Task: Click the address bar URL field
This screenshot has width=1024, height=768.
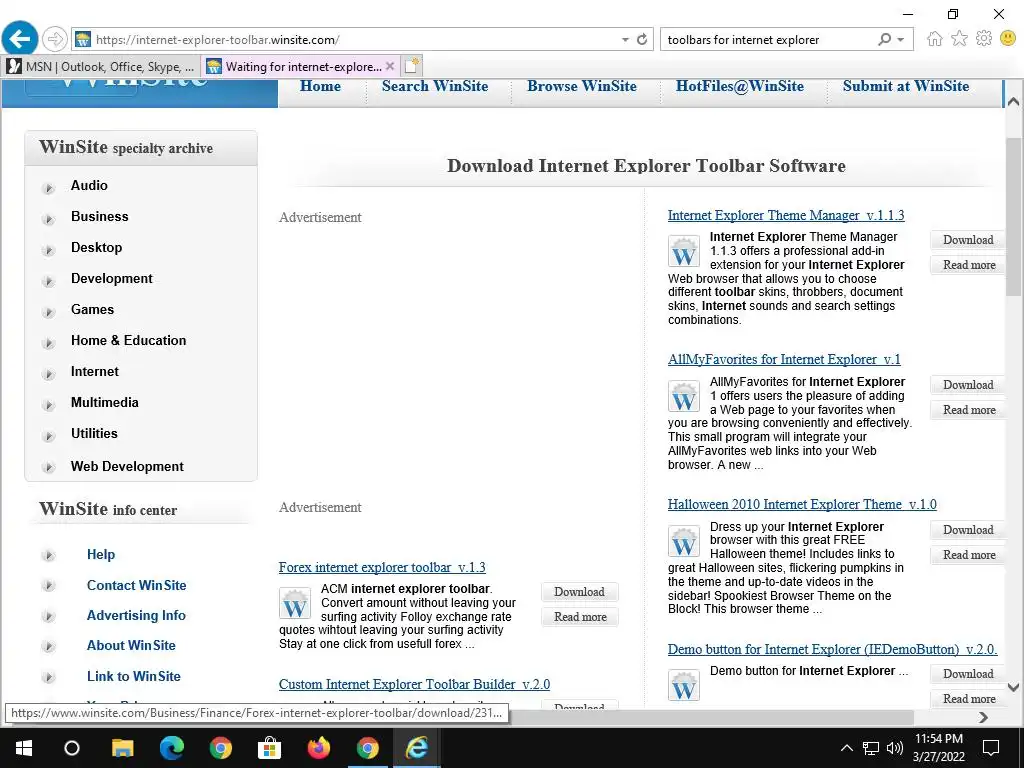Action: (x=353, y=40)
